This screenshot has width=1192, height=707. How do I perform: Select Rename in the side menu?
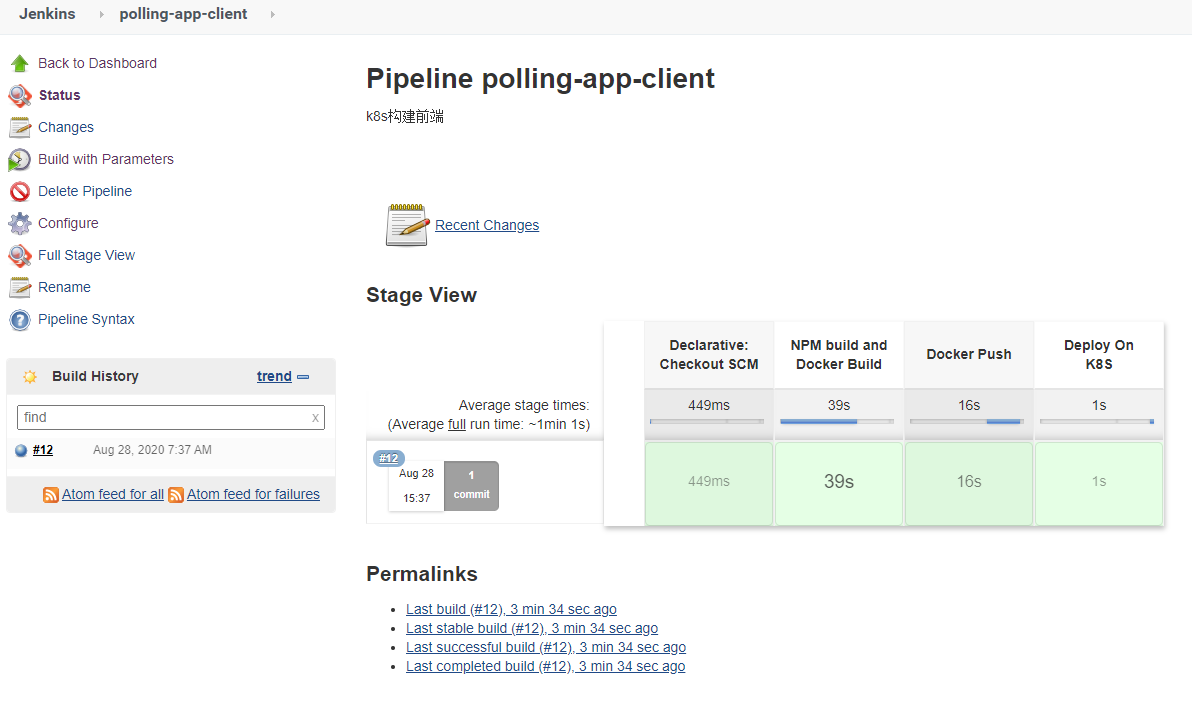tap(64, 287)
